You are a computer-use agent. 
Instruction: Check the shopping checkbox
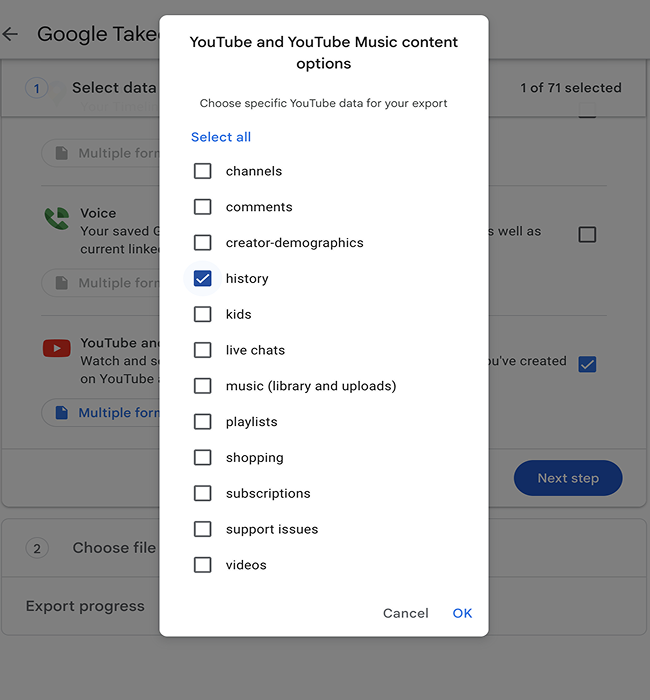[203, 458]
